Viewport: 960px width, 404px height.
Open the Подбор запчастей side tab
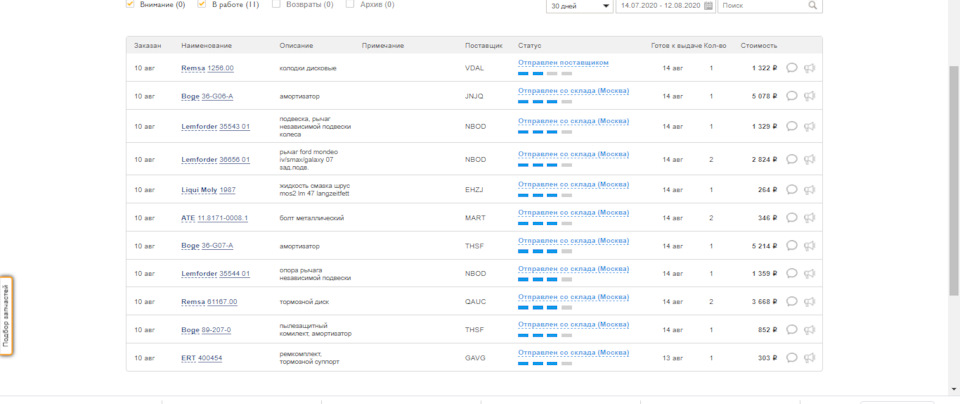(7, 315)
